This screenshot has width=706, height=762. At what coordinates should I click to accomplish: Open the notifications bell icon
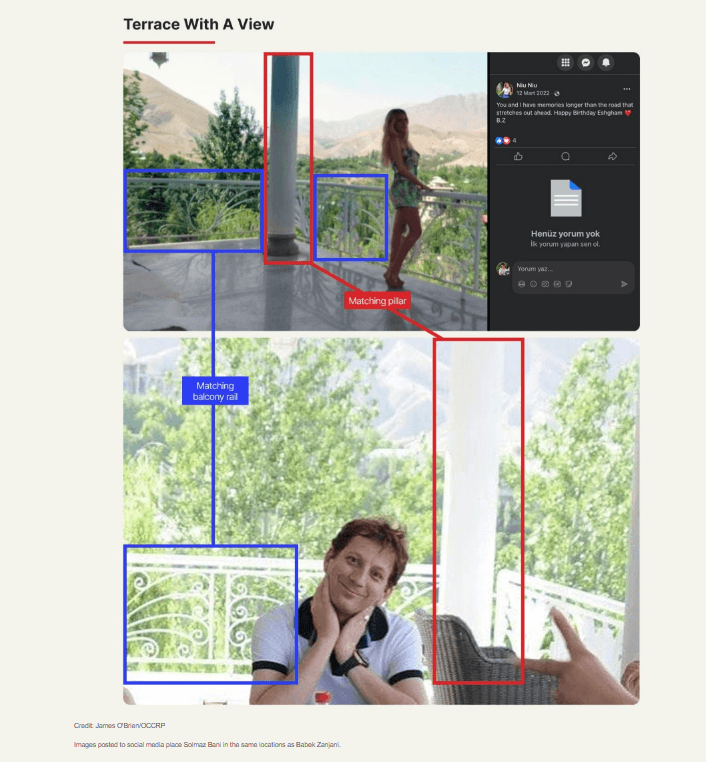(x=606, y=62)
